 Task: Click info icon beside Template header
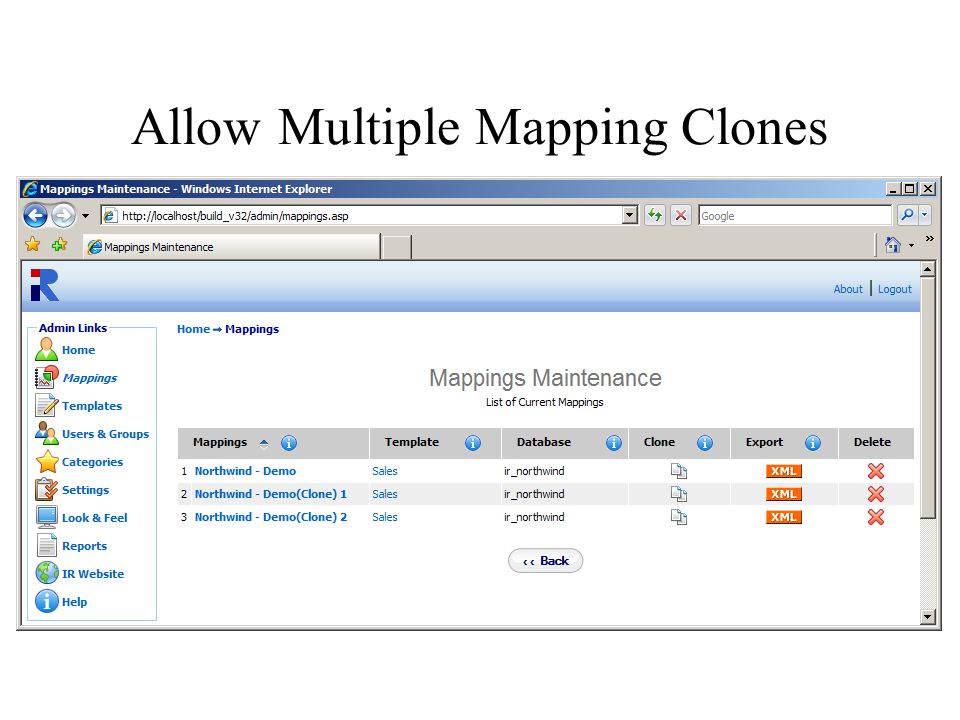point(473,443)
